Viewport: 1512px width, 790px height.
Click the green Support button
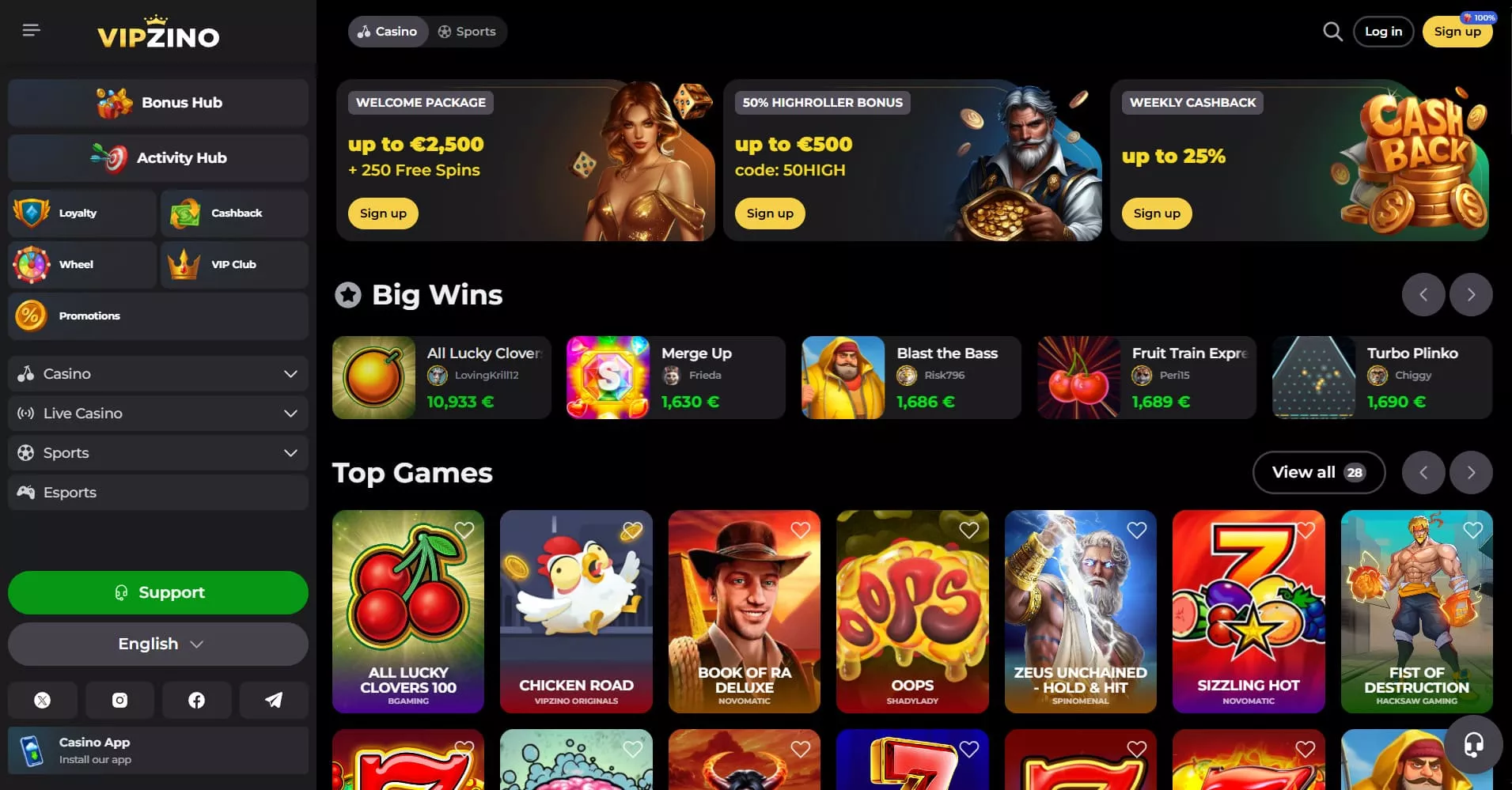[158, 592]
